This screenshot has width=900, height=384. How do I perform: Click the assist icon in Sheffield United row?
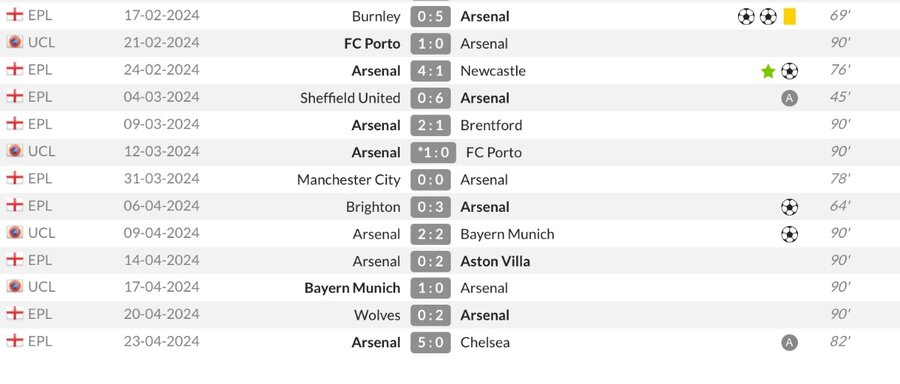789,98
